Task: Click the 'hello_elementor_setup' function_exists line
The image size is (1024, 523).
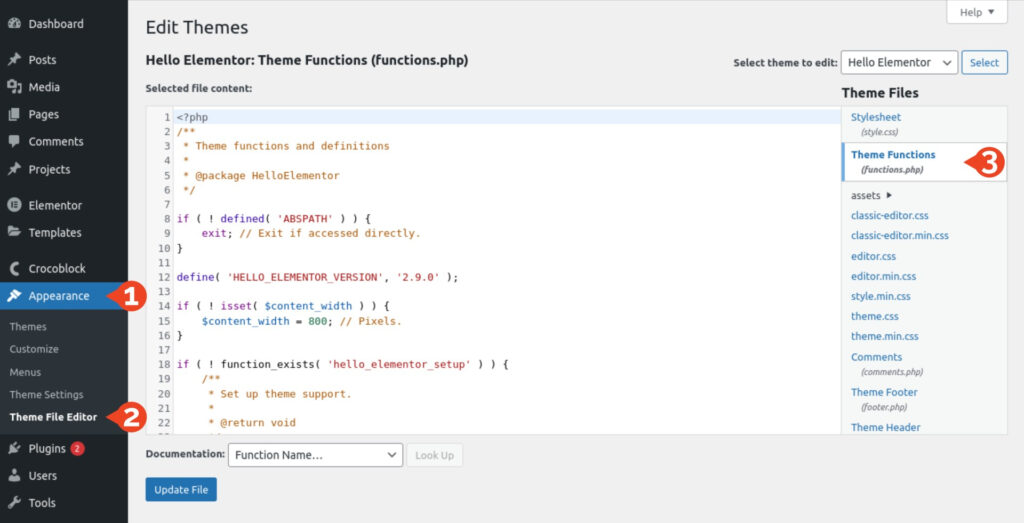Action: 342,364
